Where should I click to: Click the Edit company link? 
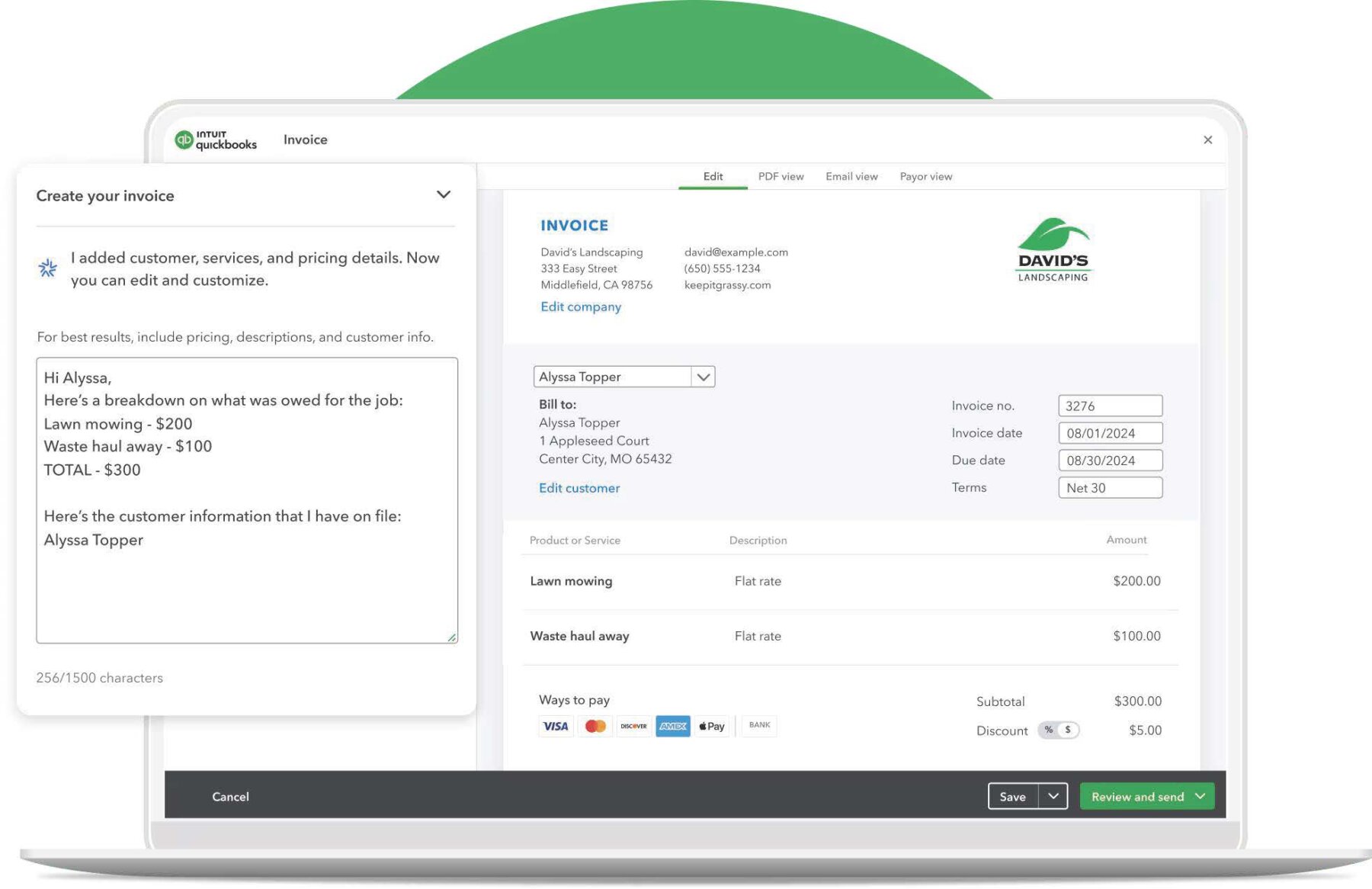pyautogui.click(x=581, y=306)
